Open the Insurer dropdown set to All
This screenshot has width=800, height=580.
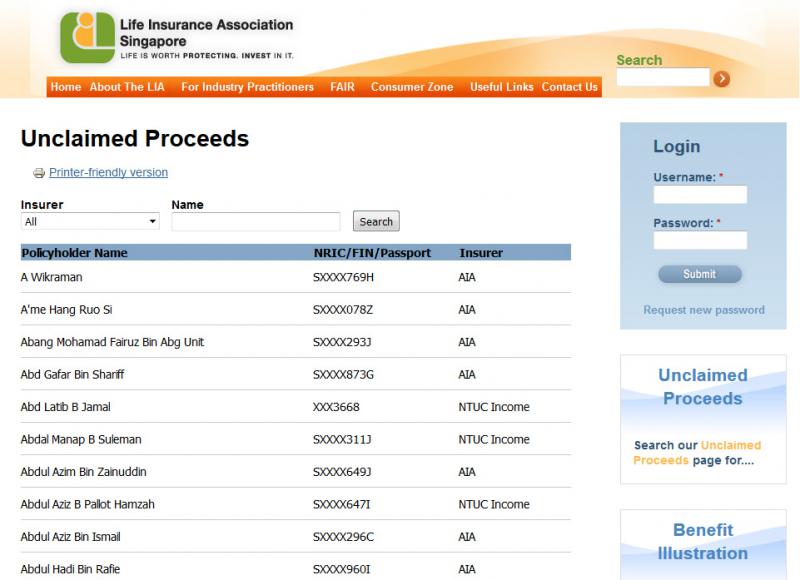click(90, 221)
